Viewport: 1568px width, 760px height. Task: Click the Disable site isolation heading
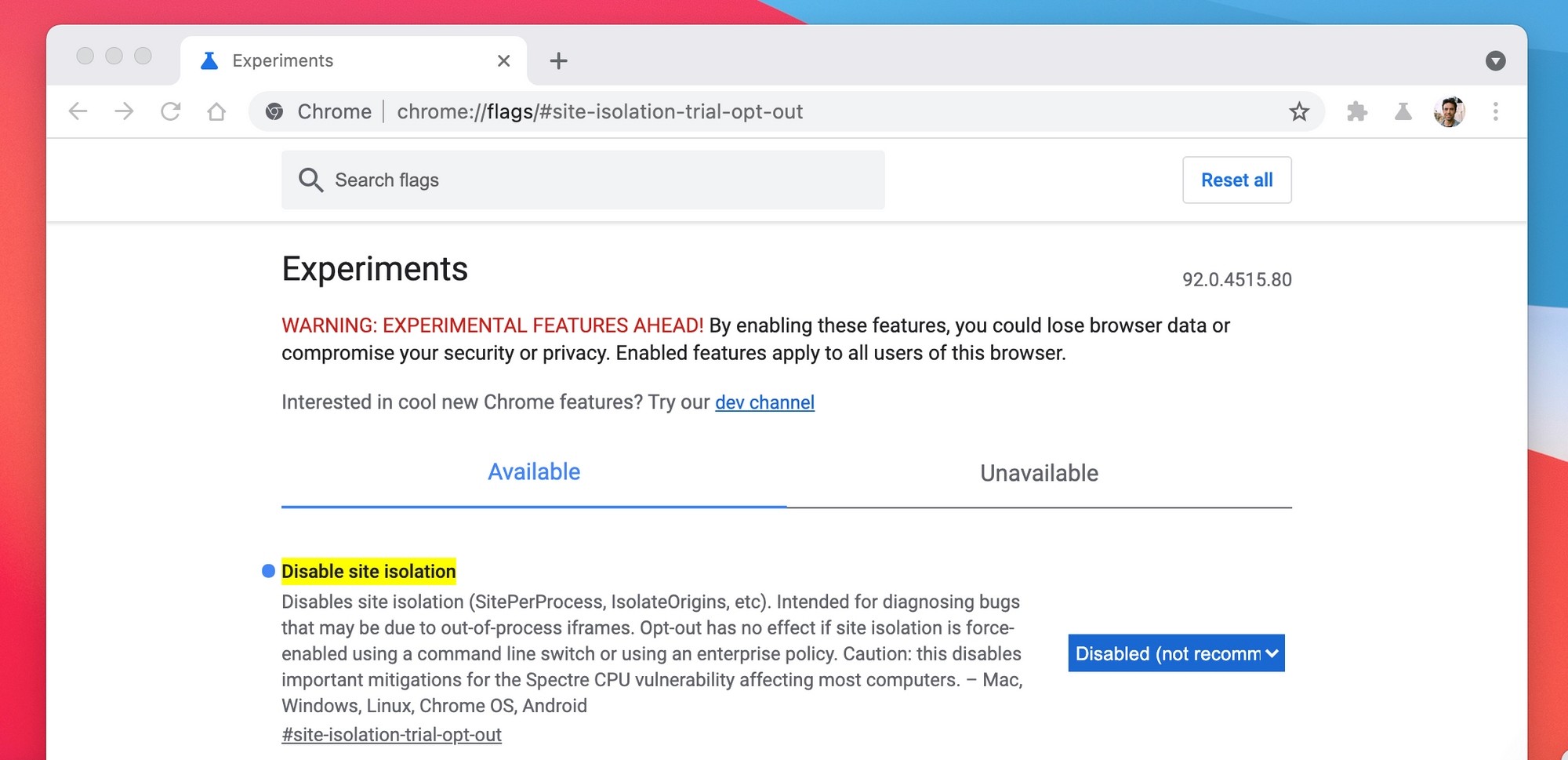pos(368,572)
